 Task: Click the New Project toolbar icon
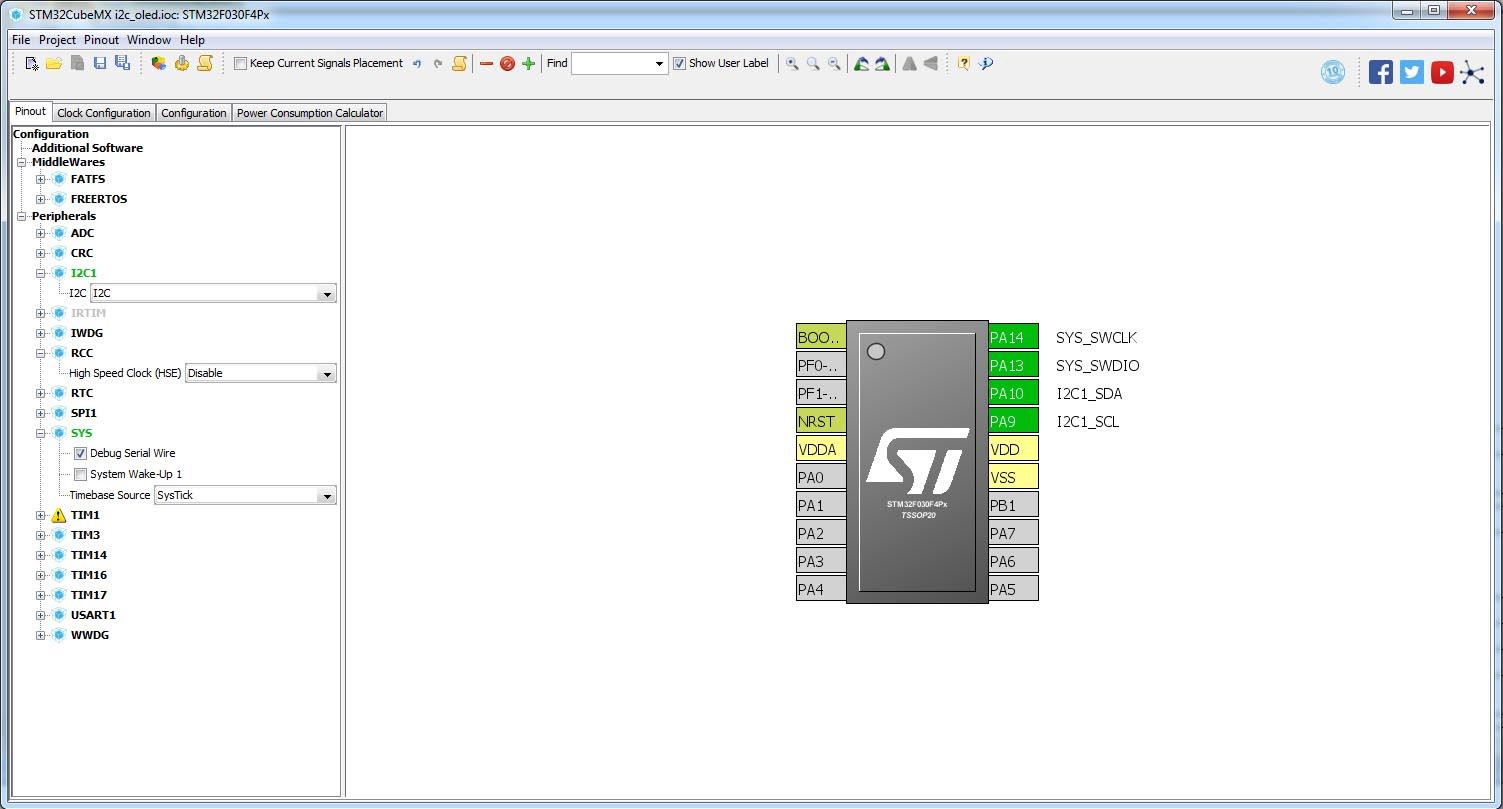click(32, 63)
